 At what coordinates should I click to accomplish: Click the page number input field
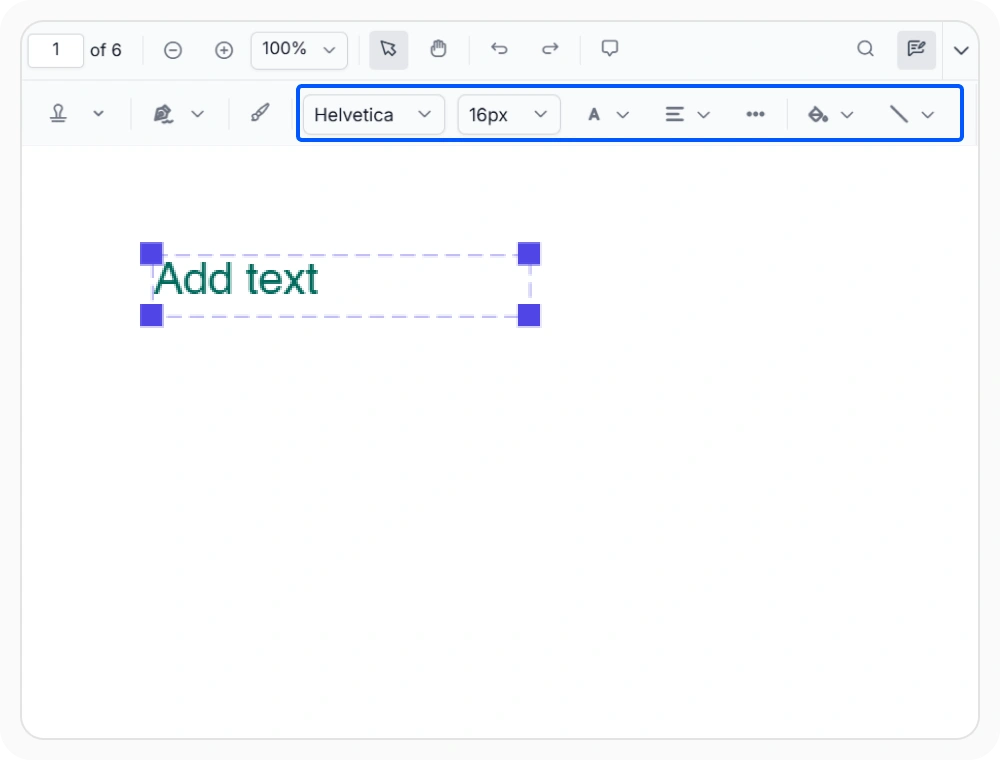tap(55, 50)
